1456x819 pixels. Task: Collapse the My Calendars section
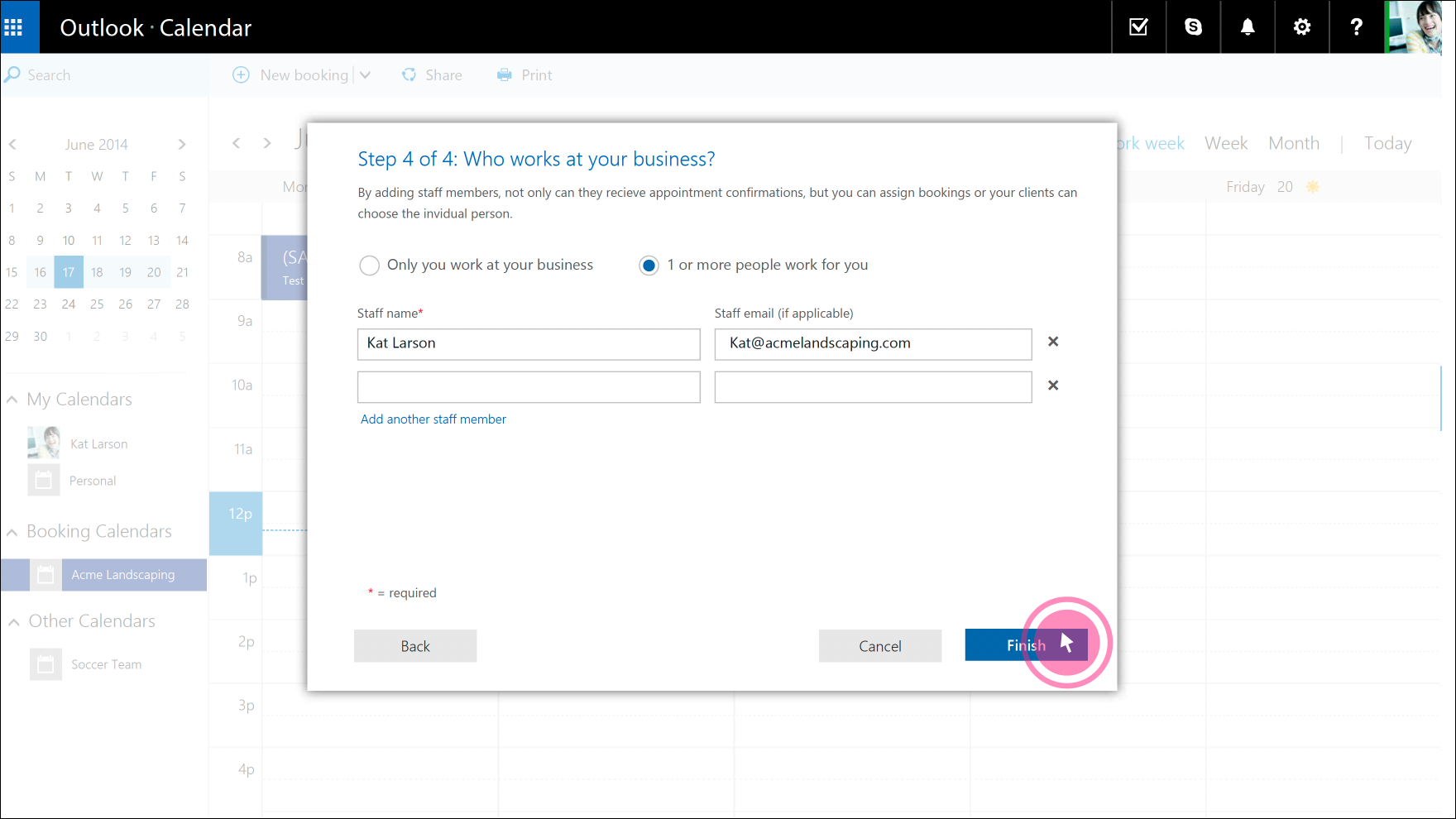click(x=12, y=400)
